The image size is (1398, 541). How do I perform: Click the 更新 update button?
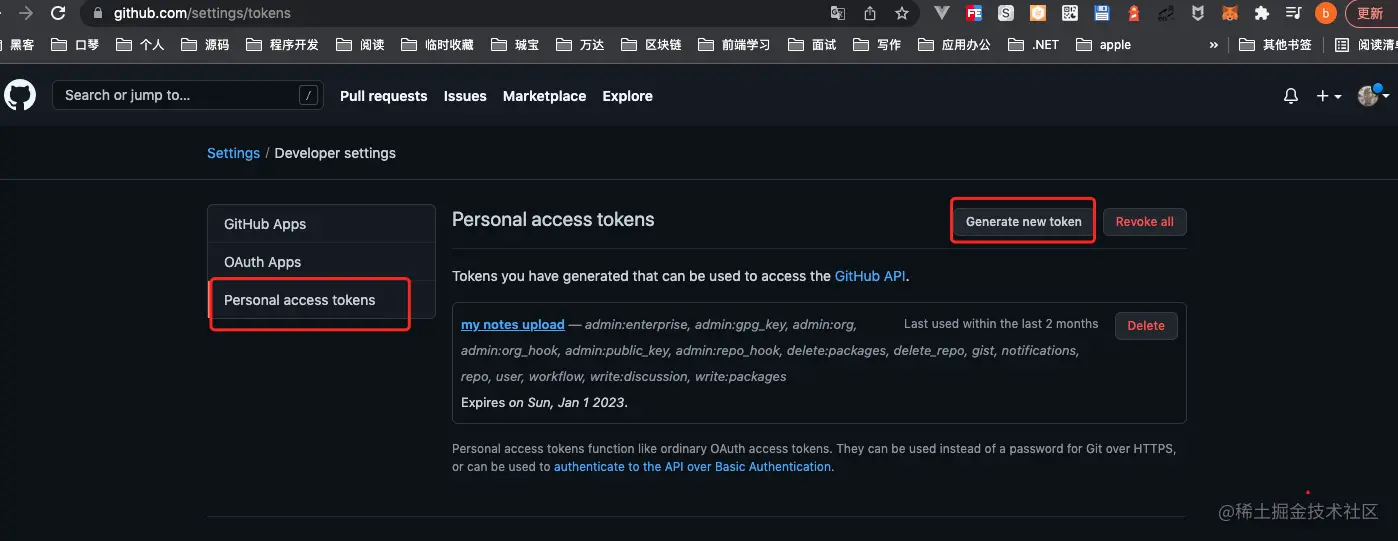coord(1372,13)
